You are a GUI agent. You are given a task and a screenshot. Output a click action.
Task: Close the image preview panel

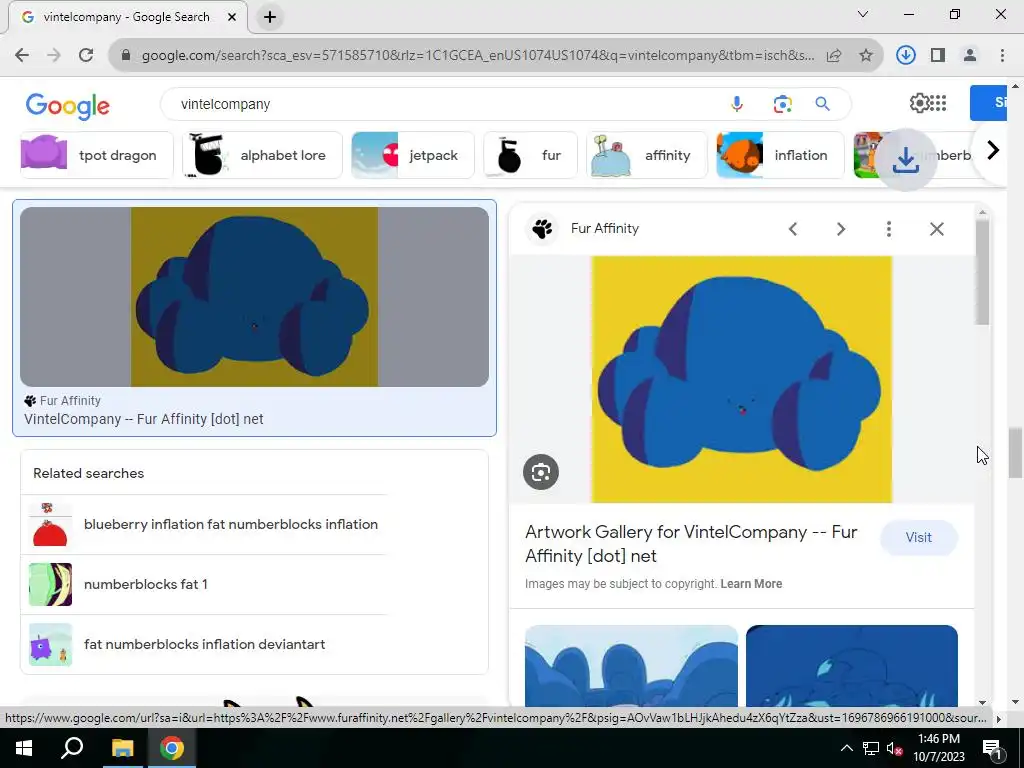click(x=936, y=229)
